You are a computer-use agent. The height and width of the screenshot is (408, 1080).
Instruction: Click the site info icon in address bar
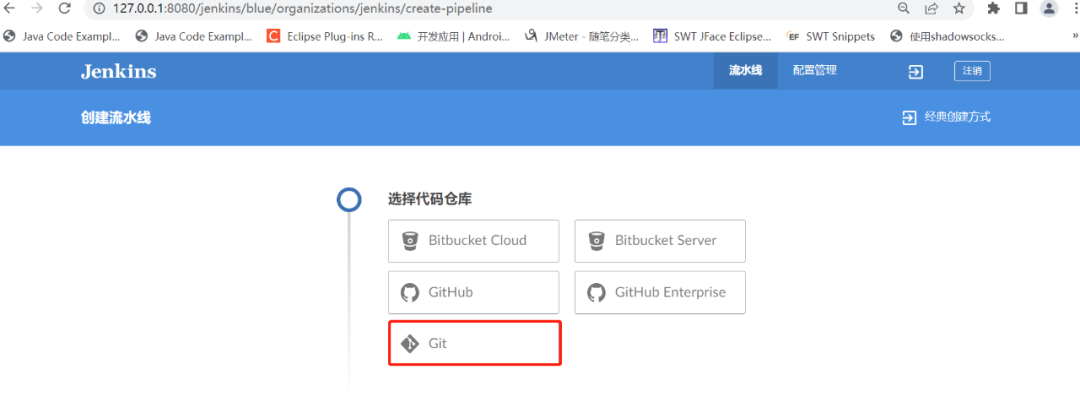(x=98, y=9)
